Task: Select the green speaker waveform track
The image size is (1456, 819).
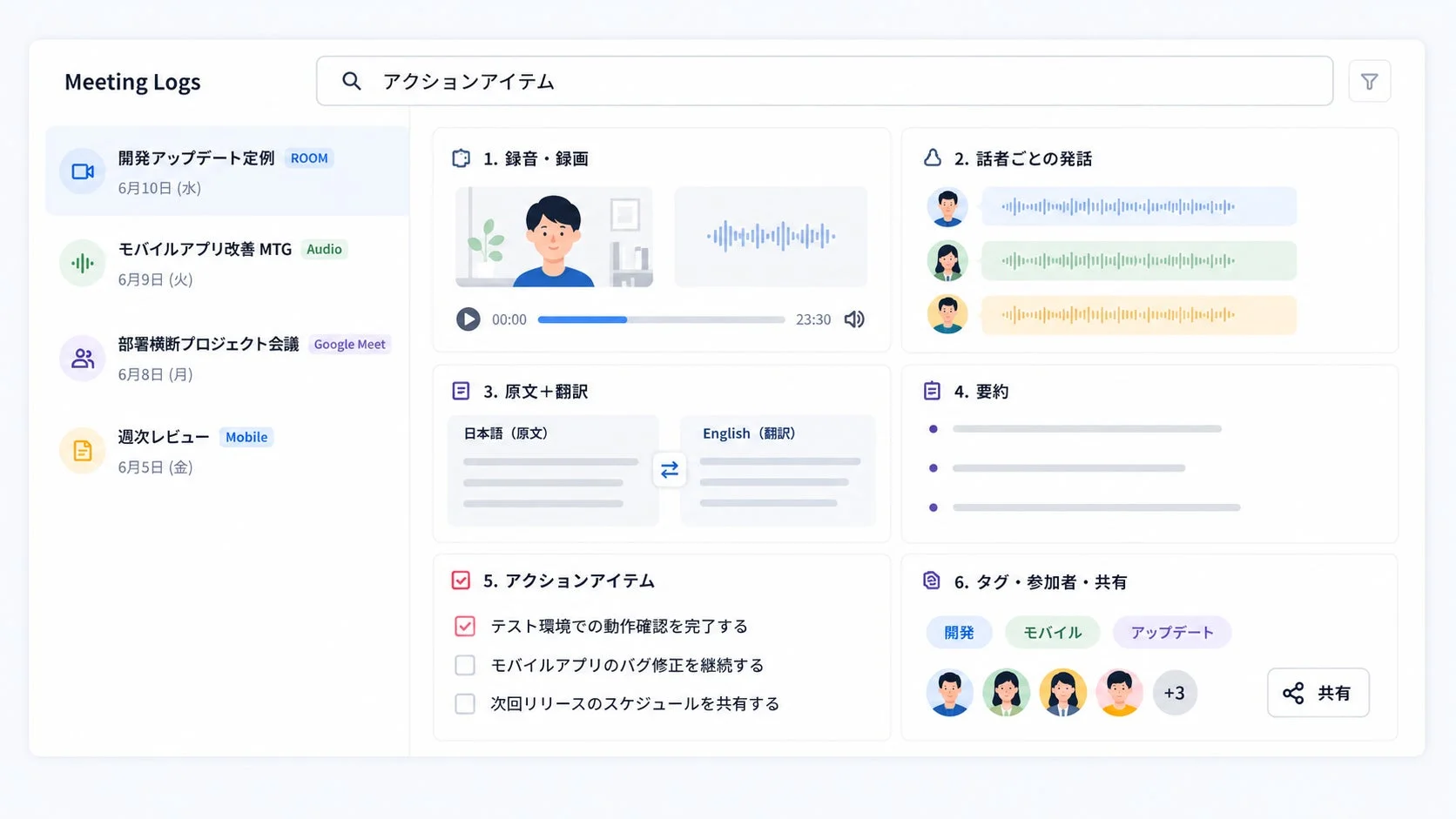Action: pyautogui.click(x=1139, y=261)
